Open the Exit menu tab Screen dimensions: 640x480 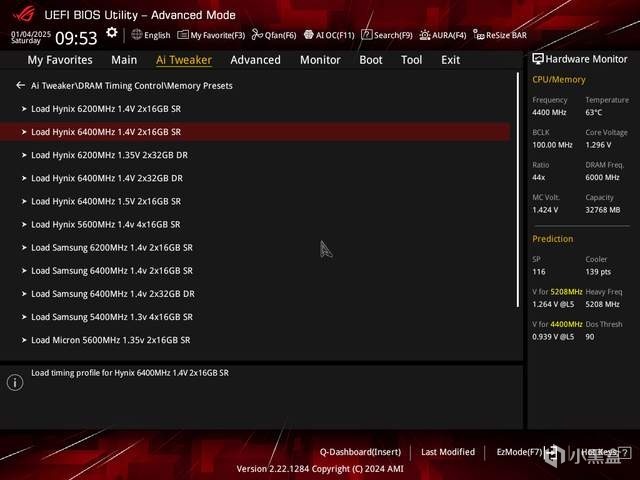(x=450, y=60)
